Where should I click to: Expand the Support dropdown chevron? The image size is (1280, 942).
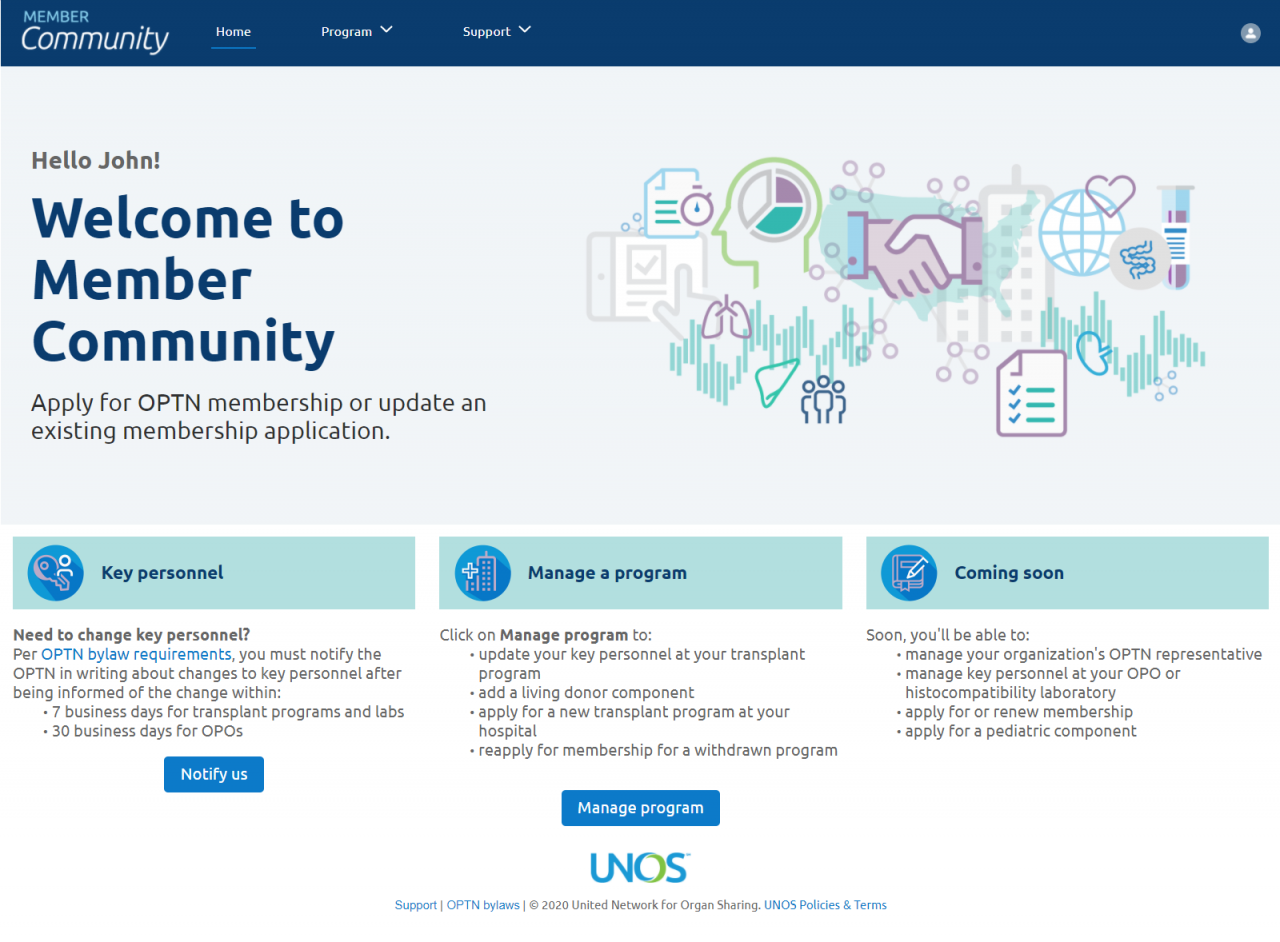coord(526,29)
